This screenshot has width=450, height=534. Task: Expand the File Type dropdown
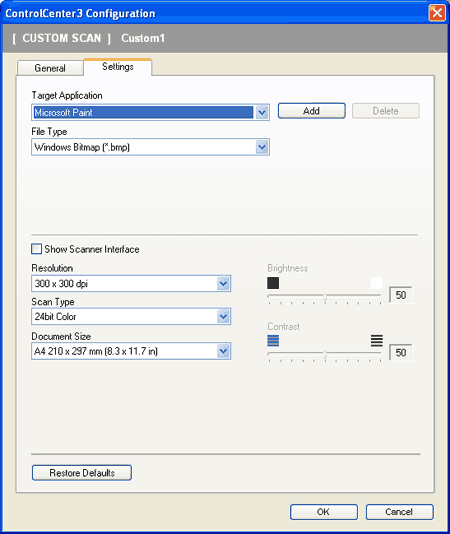click(x=262, y=147)
